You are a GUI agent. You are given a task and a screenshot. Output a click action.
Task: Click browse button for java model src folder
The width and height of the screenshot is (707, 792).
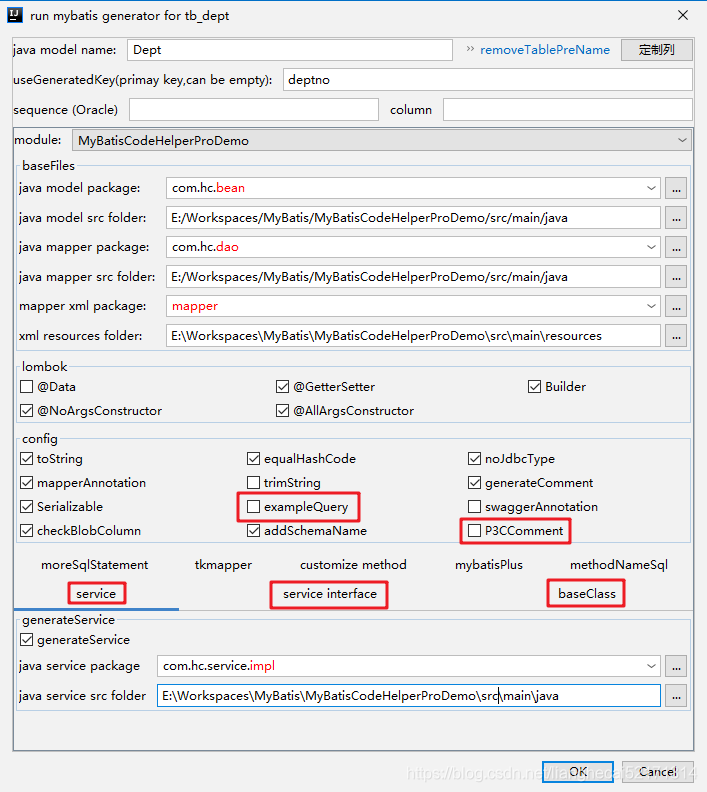[677, 217]
